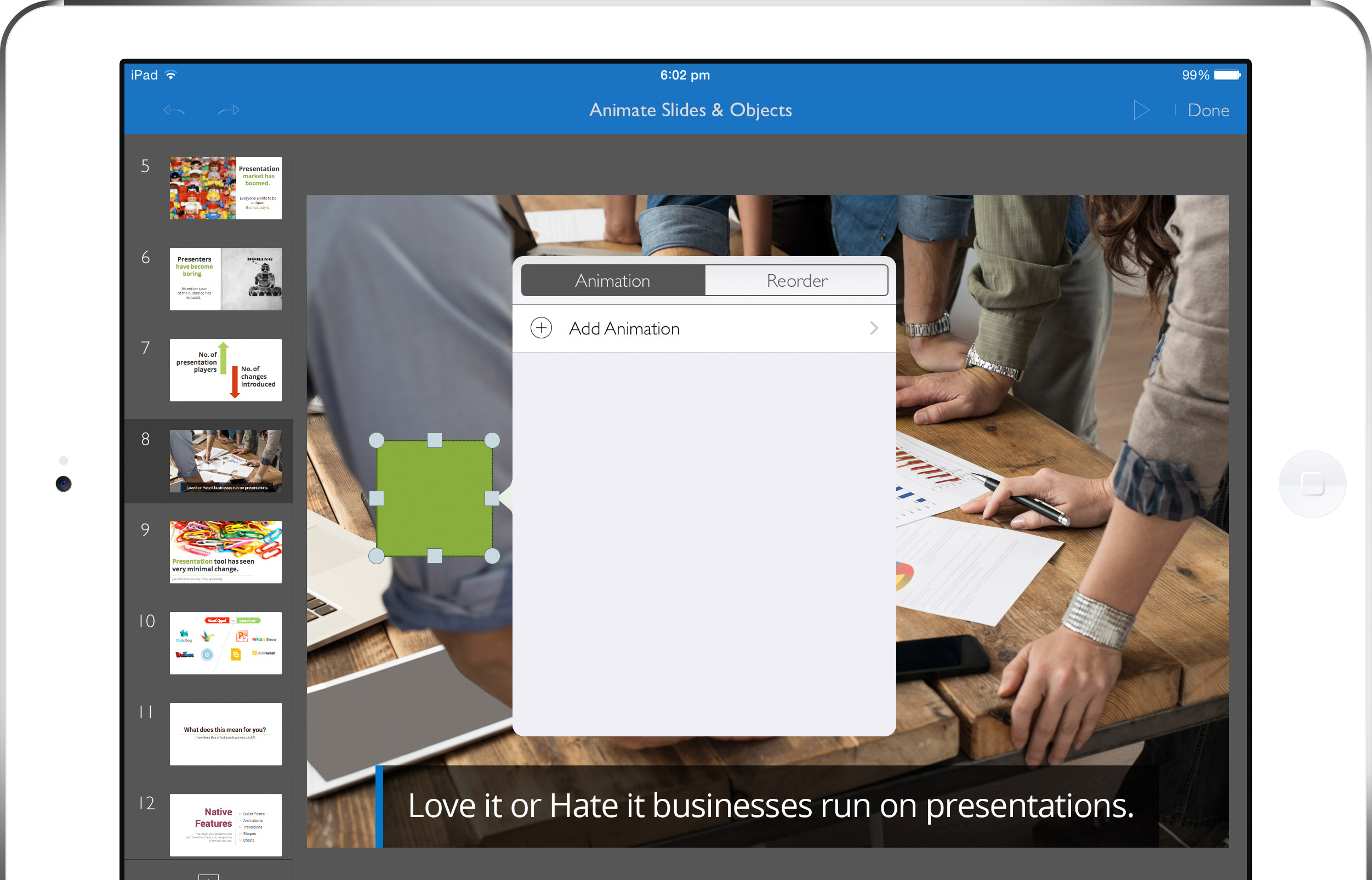Expand Add Animation chevron arrow
The image size is (1372, 880).
click(x=873, y=328)
